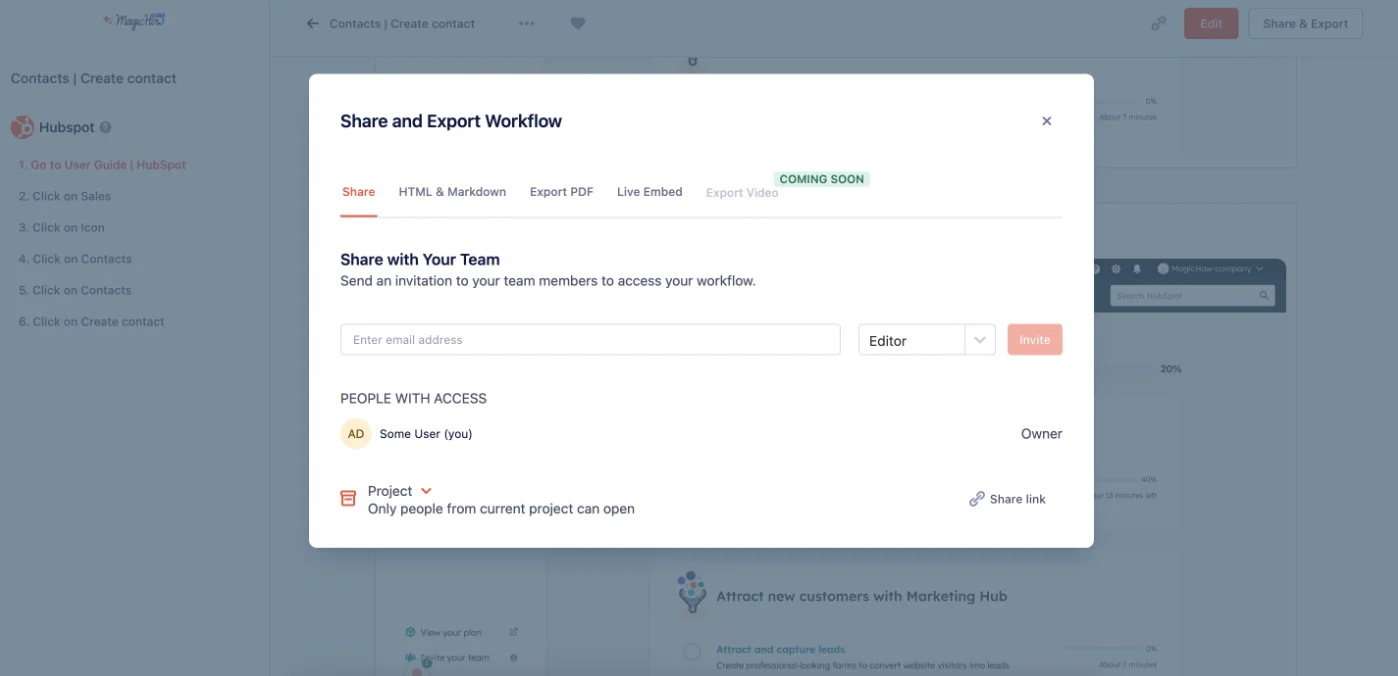This screenshot has width=1398, height=676.
Task: Click the Share link chain icon
Action: coord(976,498)
